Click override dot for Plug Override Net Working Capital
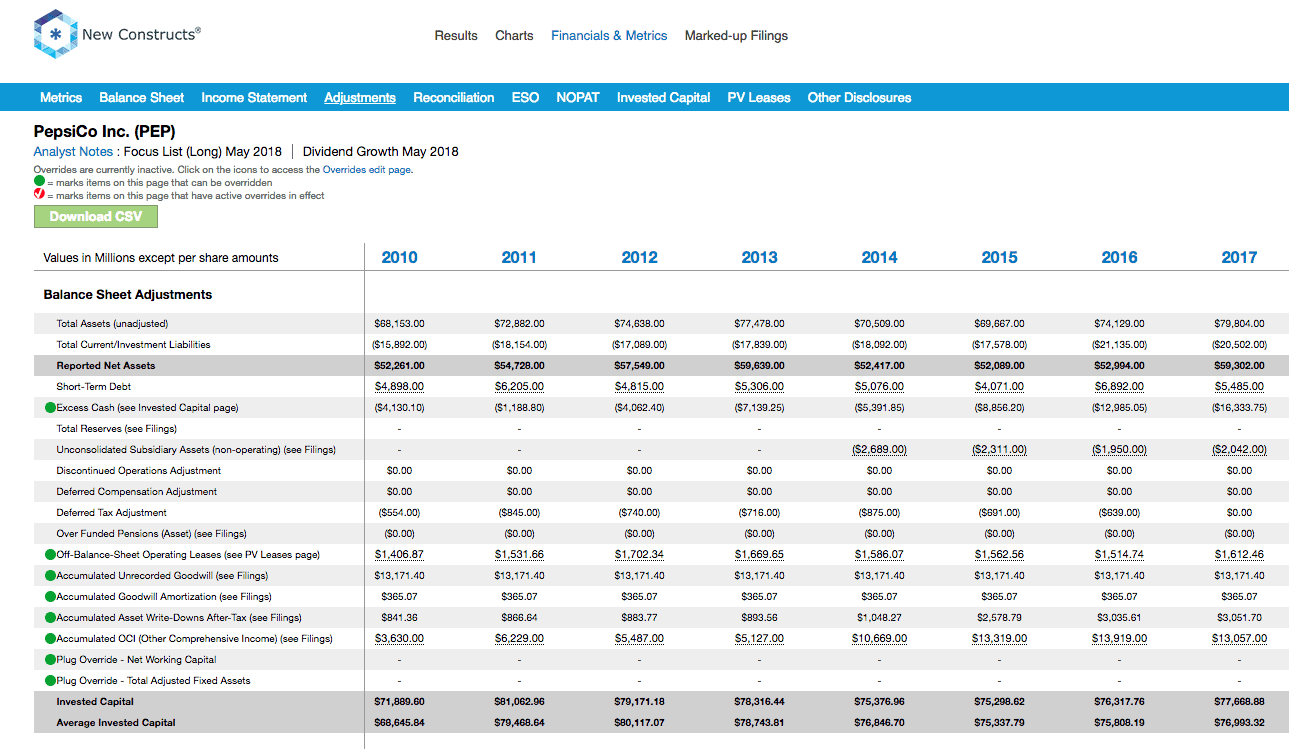 [50, 660]
